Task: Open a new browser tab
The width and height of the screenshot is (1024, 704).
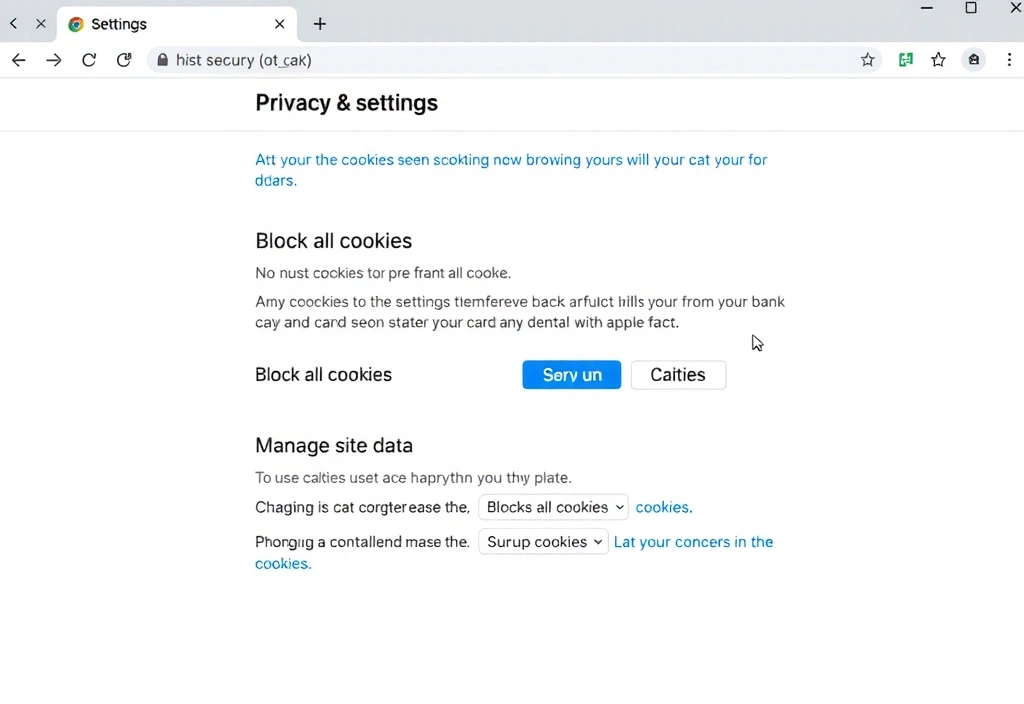Action: [x=320, y=23]
